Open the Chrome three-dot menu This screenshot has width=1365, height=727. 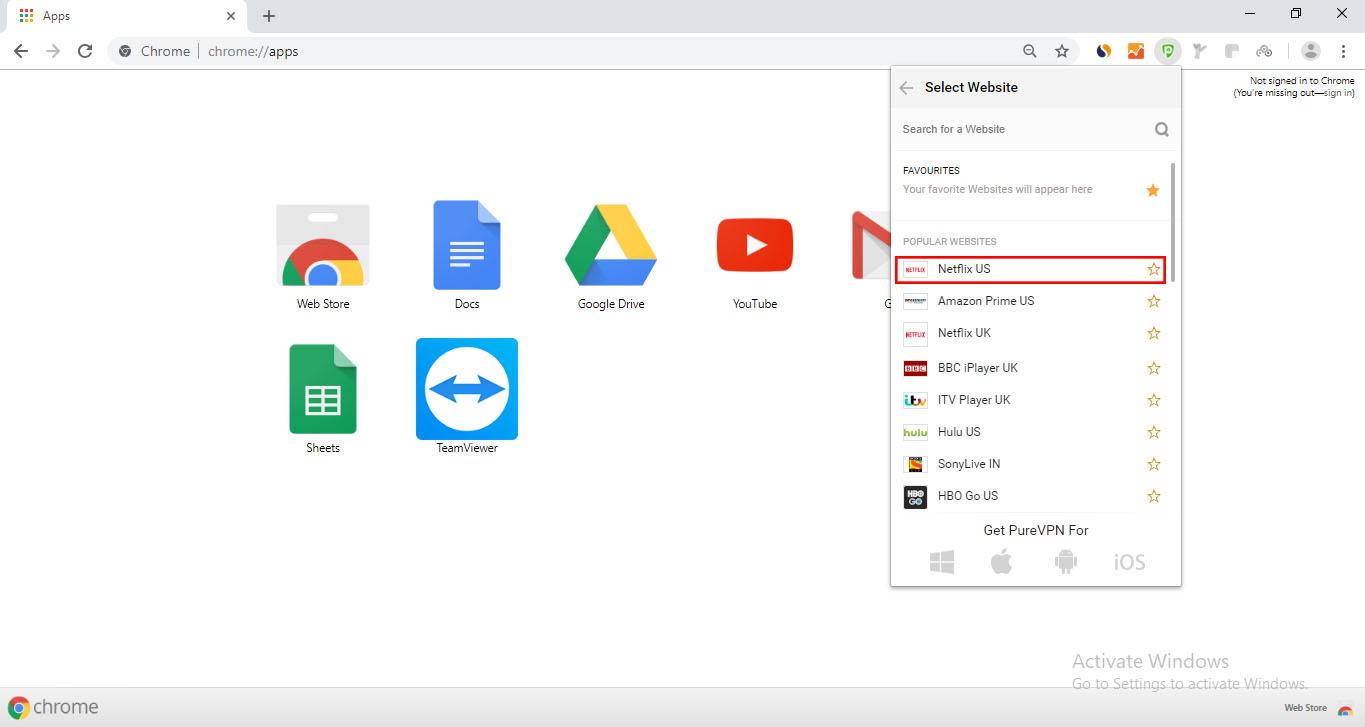1344,50
